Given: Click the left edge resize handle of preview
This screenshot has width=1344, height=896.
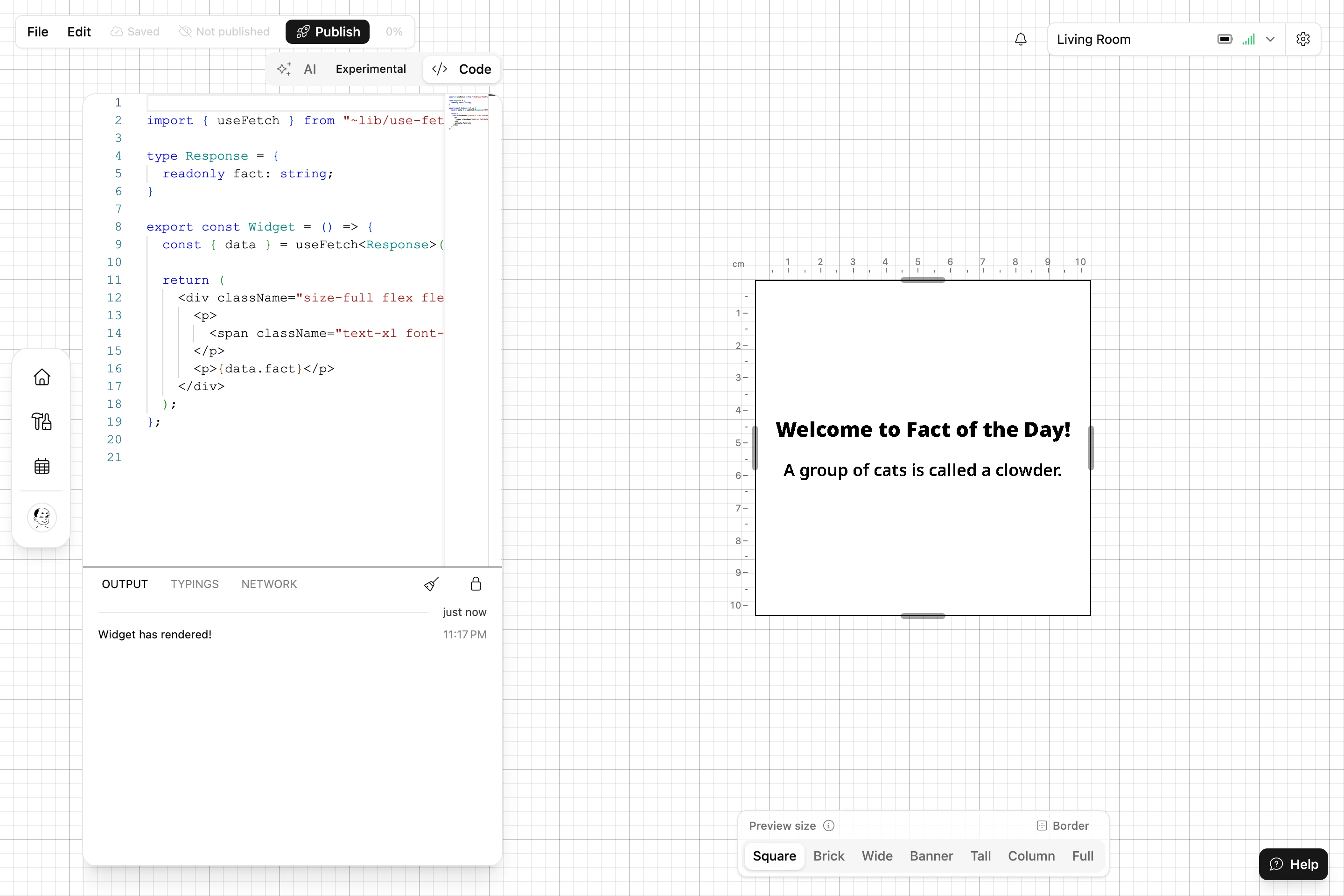Looking at the screenshot, I should (755, 448).
